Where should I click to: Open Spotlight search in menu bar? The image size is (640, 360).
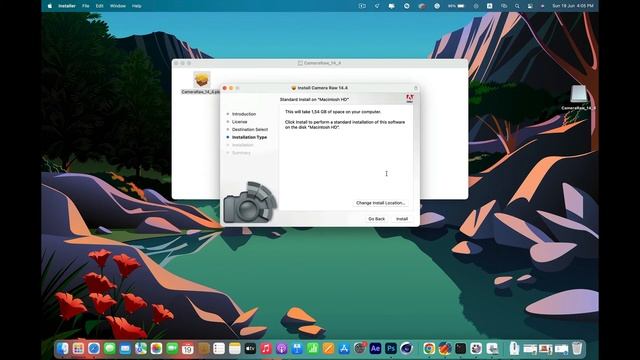coord(517,6)
